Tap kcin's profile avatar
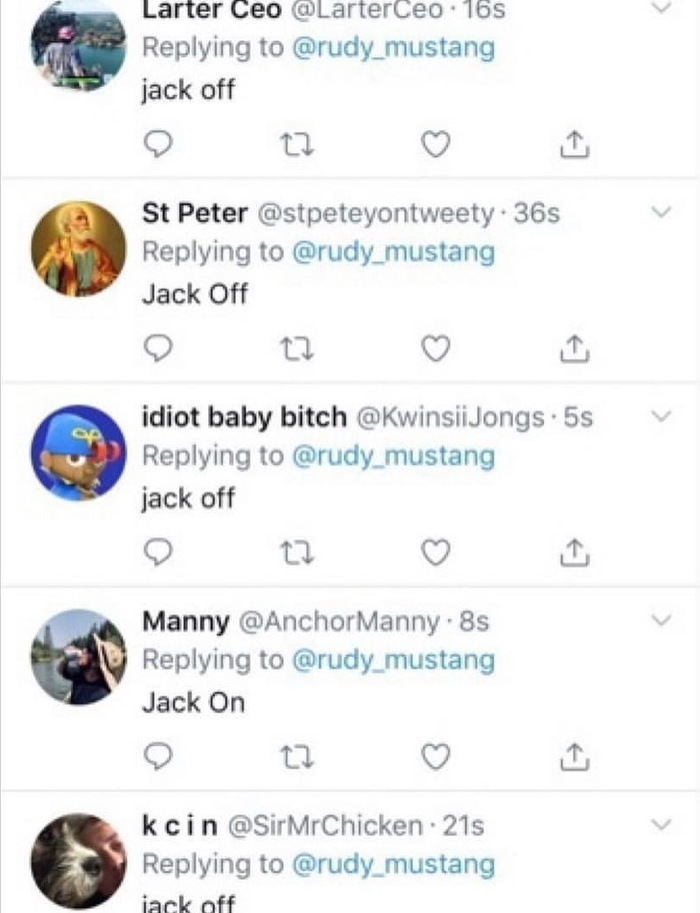This screenshot has width=700, height=913. 79,860
